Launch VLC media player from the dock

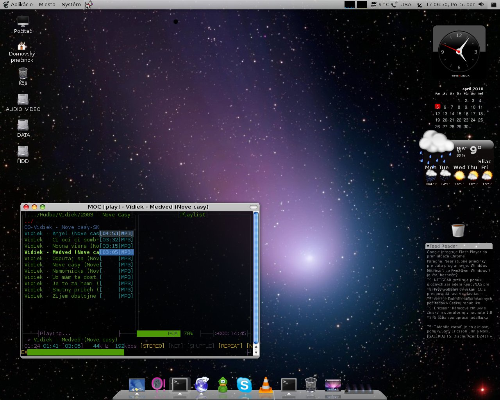(266, 385)
